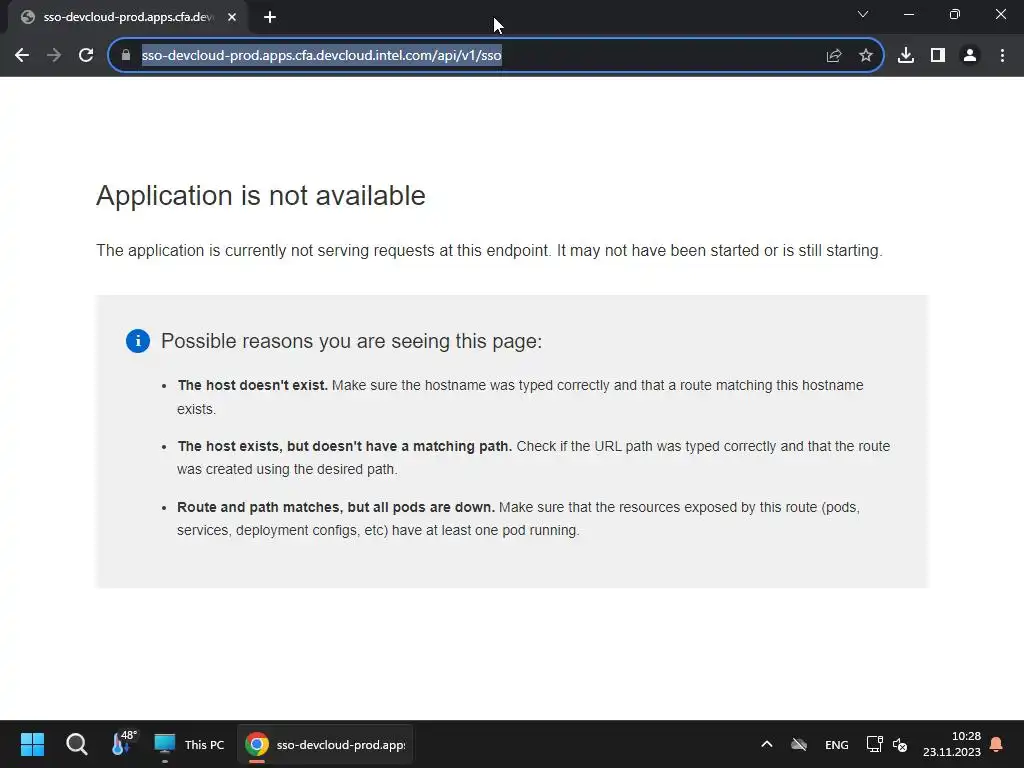Click 'Possible reasons you are seeing this page:' text

pyautogui.click(x=351, y=341)
